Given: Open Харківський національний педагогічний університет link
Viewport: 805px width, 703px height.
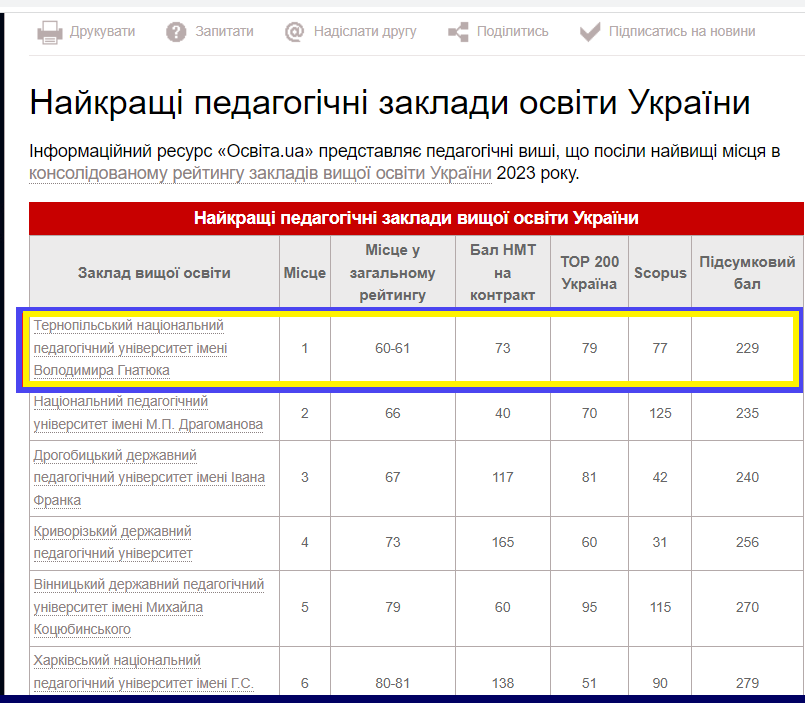Looking at the screenshot, I should pos(143,672).
